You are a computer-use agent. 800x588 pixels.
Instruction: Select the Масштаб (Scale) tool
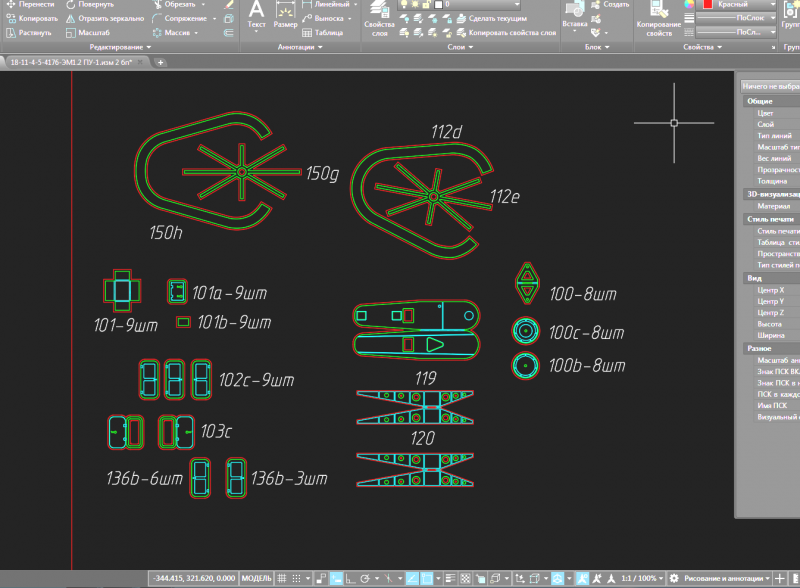(88, 33)
